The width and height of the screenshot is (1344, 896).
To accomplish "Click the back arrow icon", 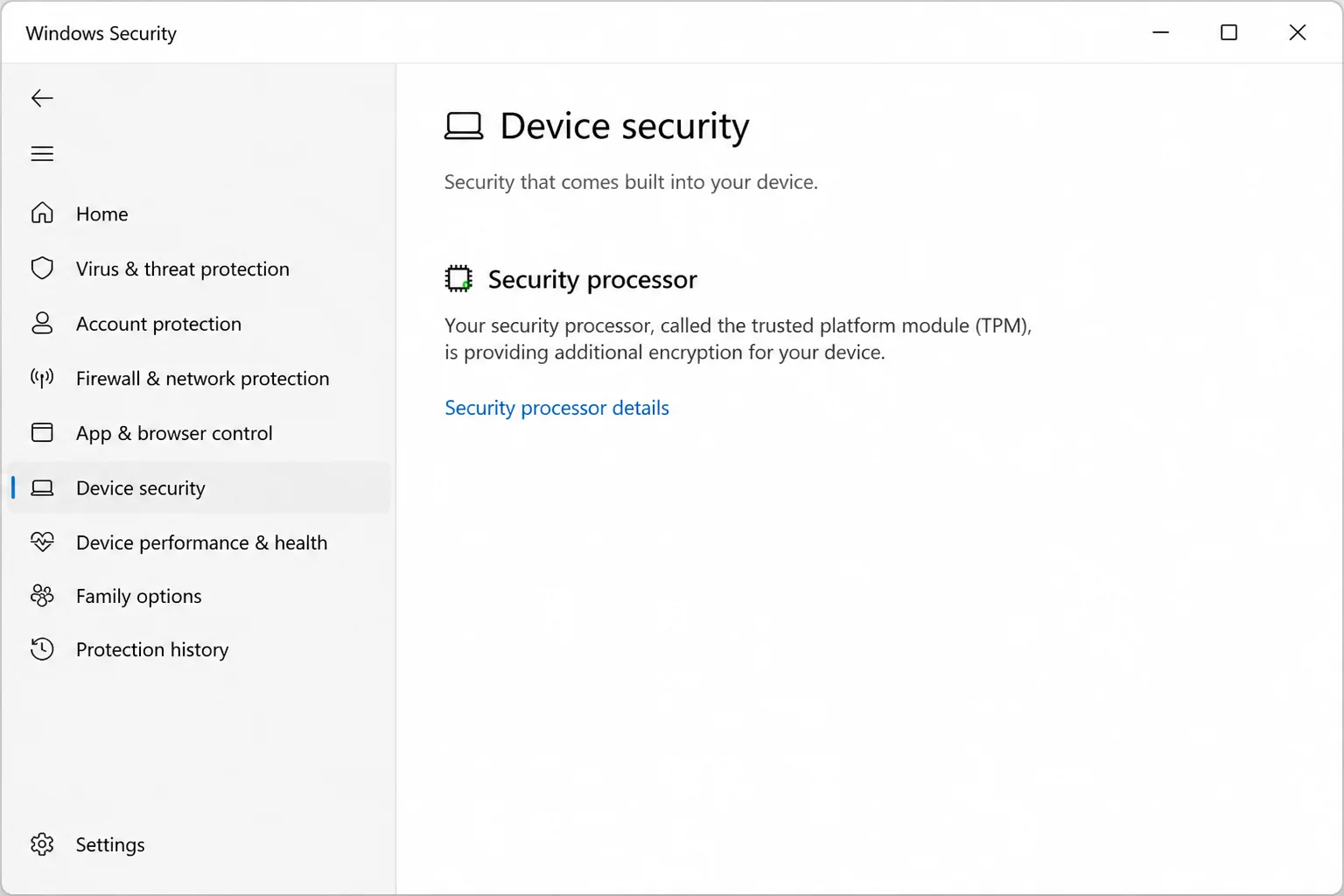I will pyautogui.click(x=42, y=98).
